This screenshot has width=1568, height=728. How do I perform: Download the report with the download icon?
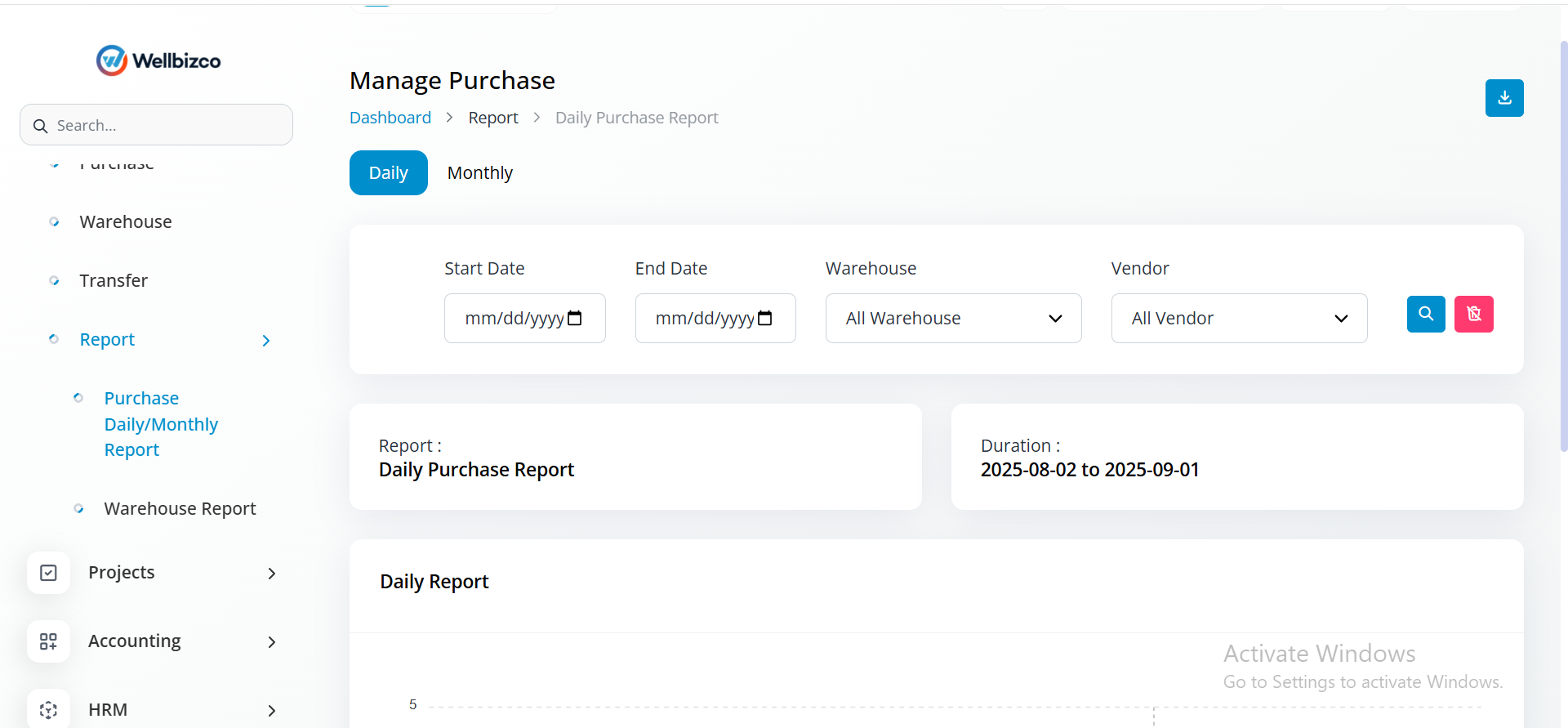coord(1504,98)
